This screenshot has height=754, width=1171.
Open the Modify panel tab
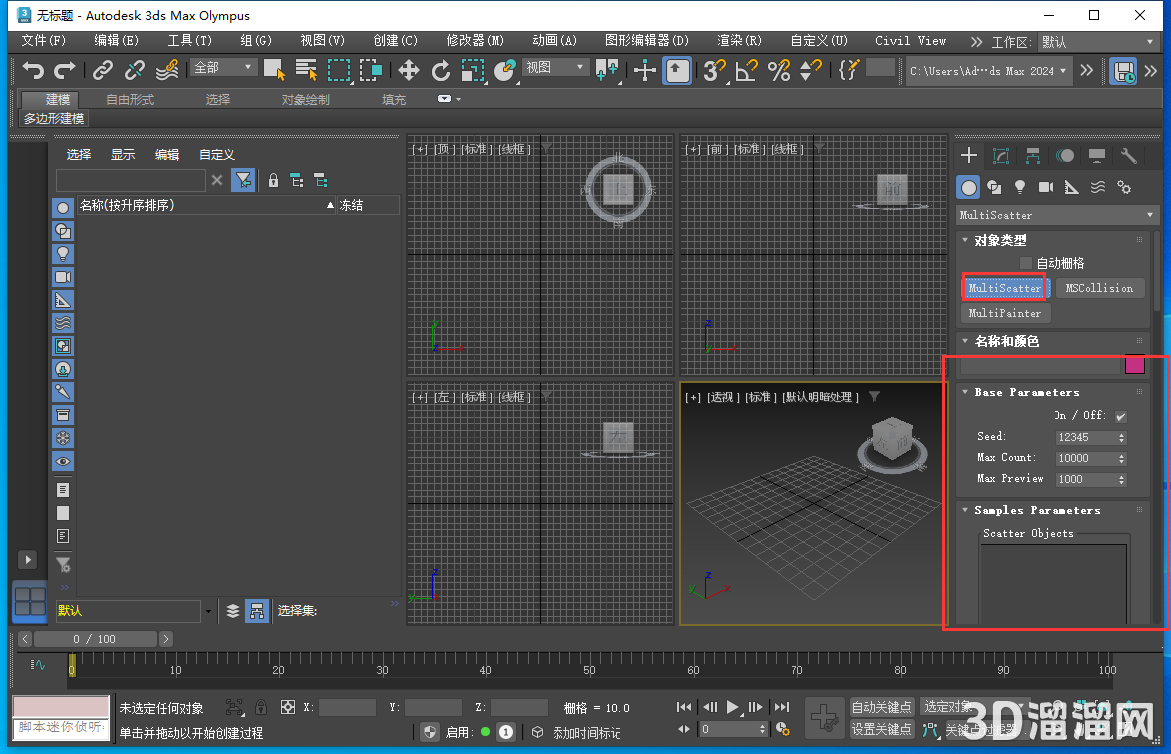click(x=1001, y=155)
